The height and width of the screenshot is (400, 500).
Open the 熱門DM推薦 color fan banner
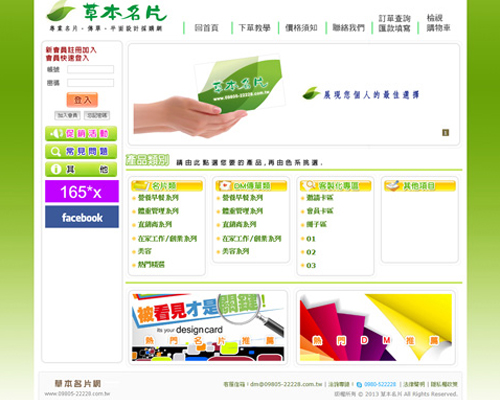376,327
